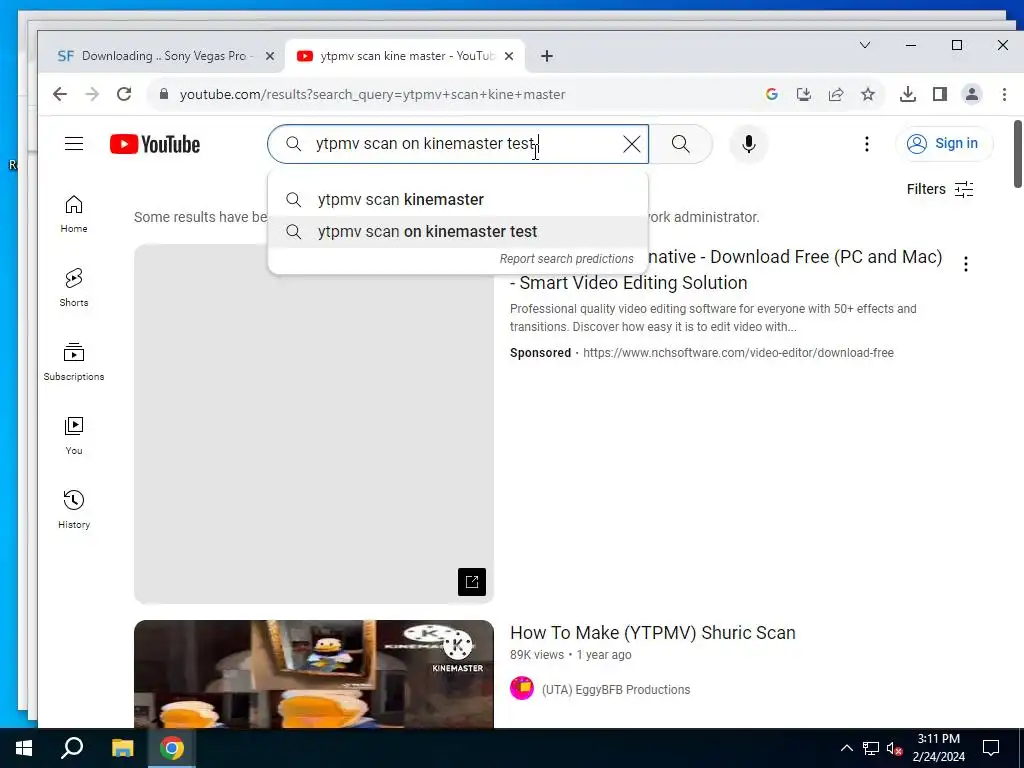This screenshot has height=768, width=1024.
Task: Open the Windows Start menu
Action: pos(24,748)
